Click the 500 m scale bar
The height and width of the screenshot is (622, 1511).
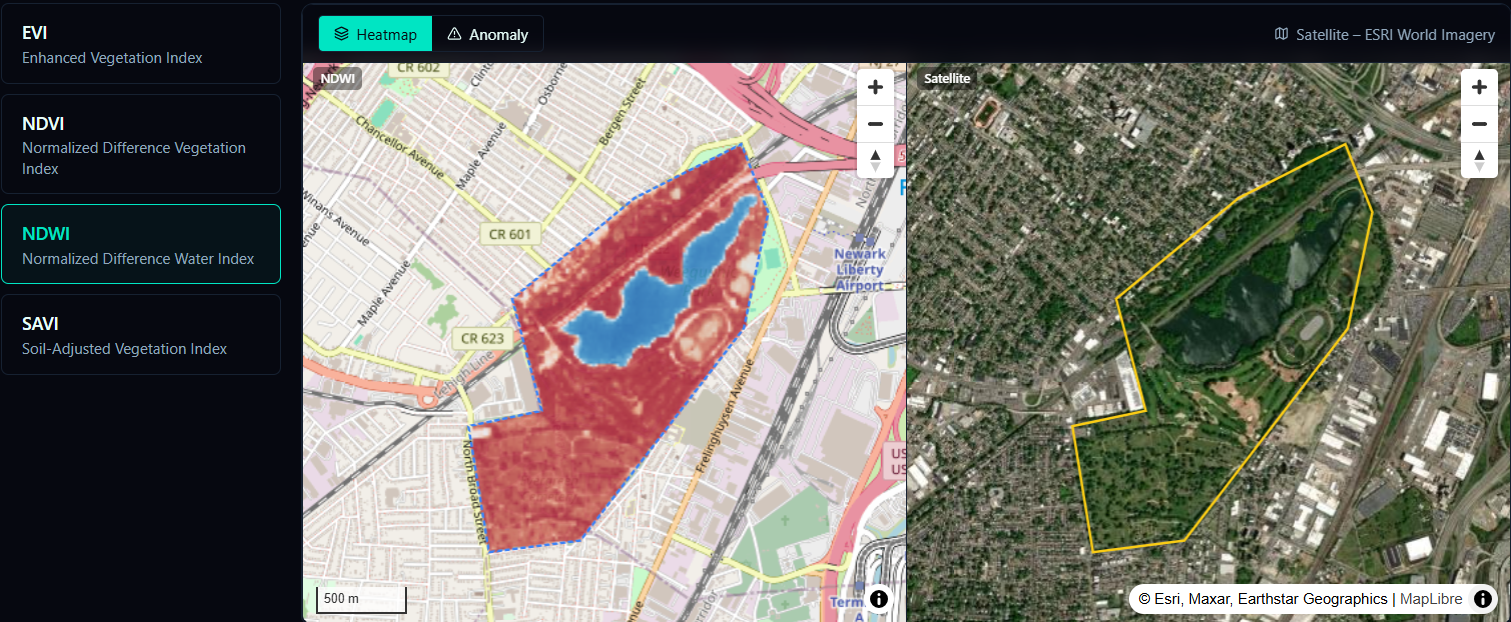click(362, 599)
